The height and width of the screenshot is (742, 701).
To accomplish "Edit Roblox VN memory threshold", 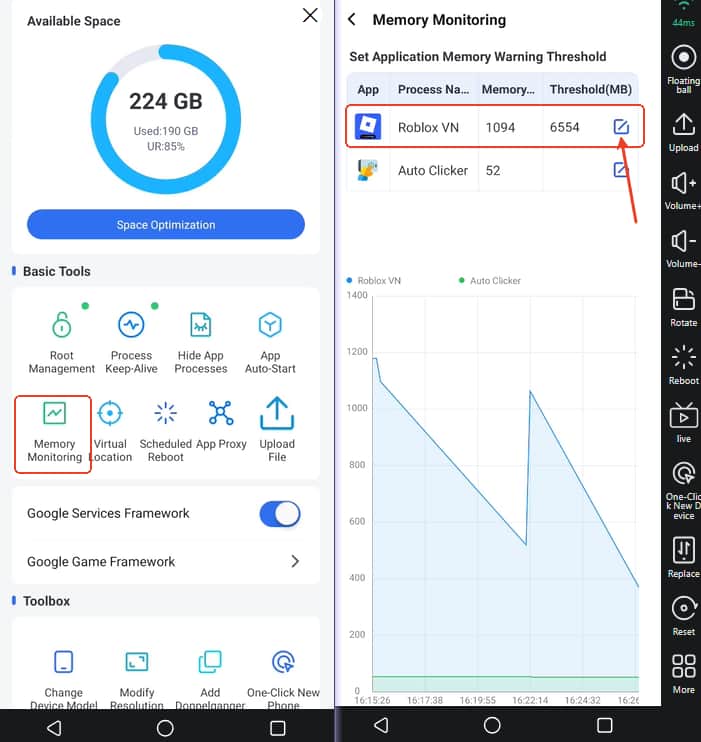I will coord(621,127).
